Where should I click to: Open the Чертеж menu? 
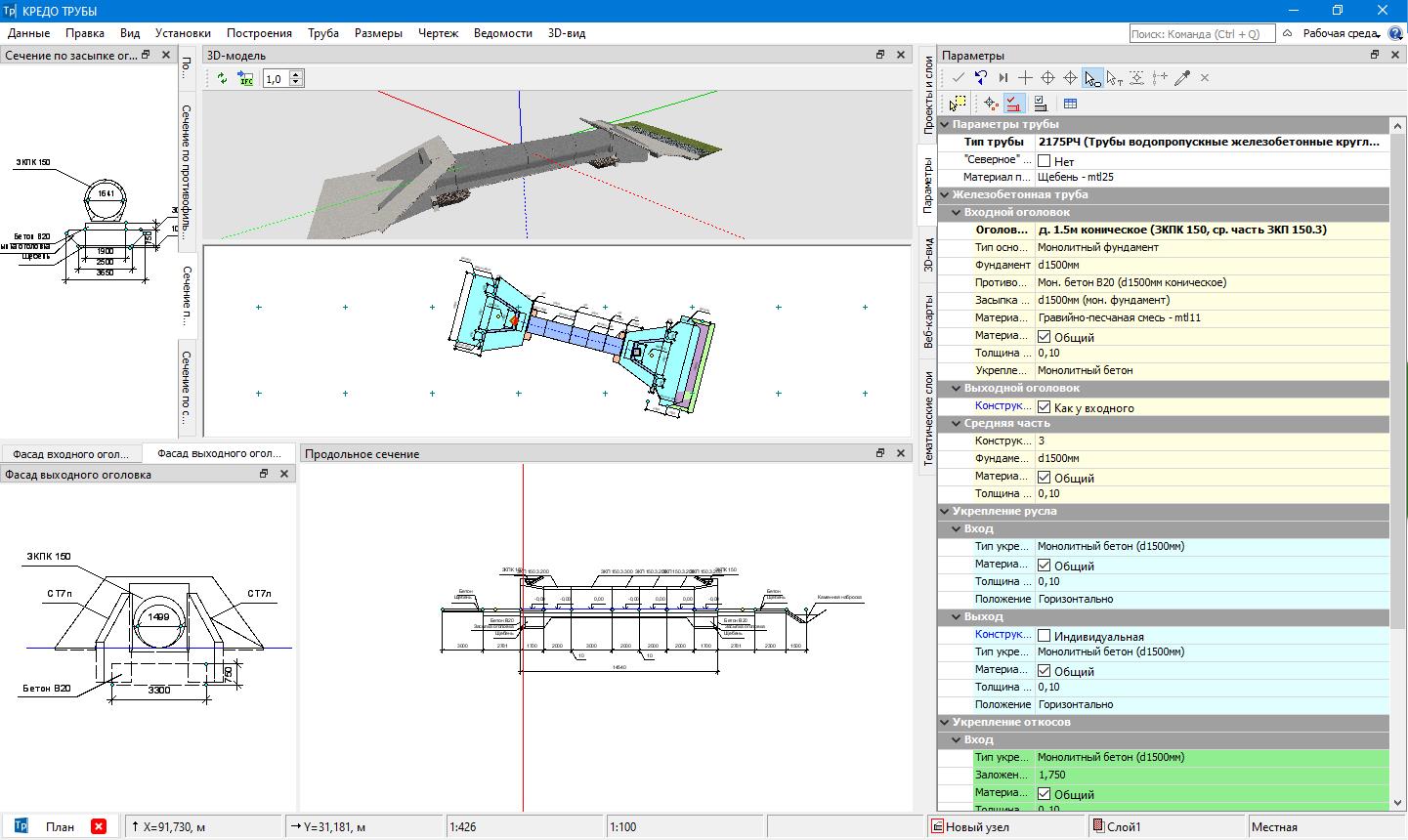(438, 33)
